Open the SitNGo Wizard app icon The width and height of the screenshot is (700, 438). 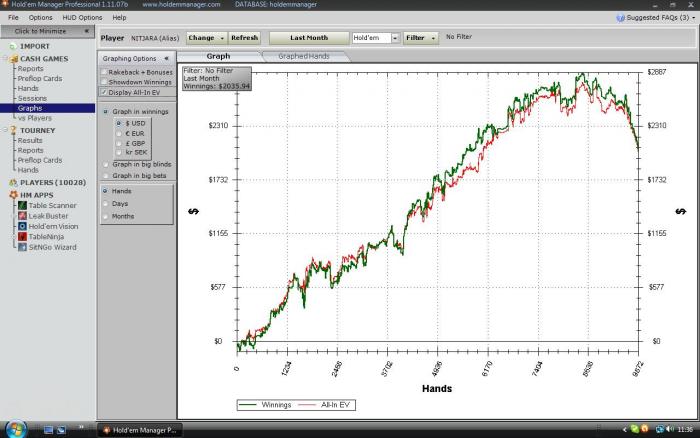[x=22, y=247]
